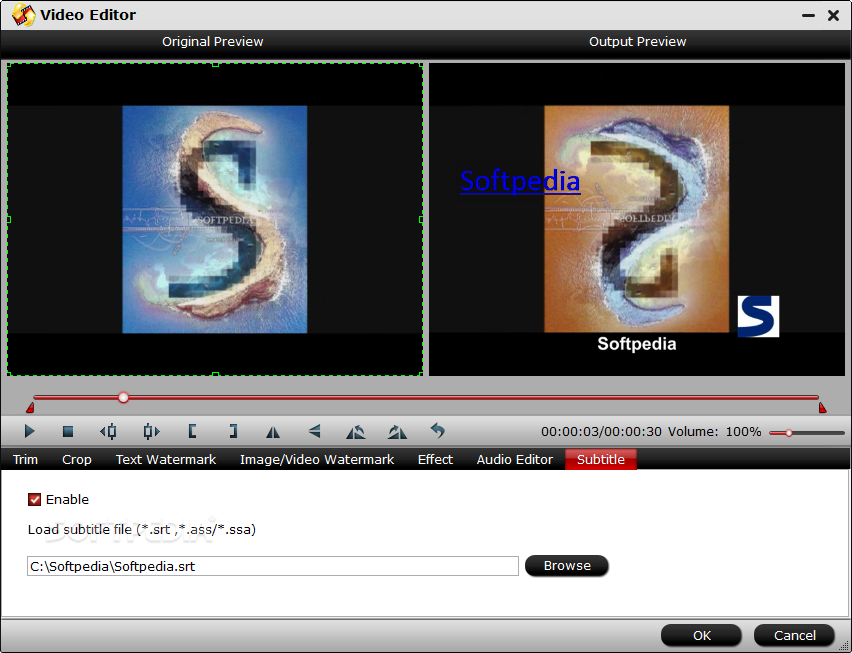Flip the video vertically
852x653 pixels.
coord(314,431)
